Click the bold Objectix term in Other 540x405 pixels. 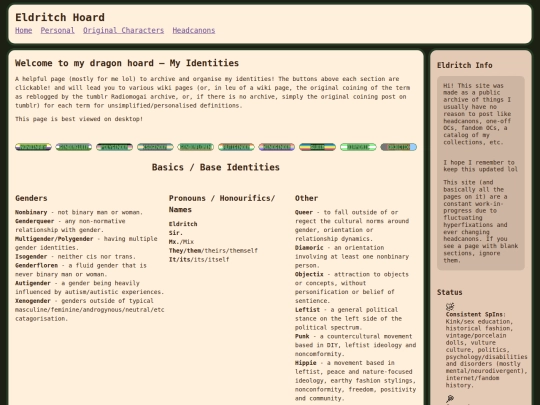309,274
